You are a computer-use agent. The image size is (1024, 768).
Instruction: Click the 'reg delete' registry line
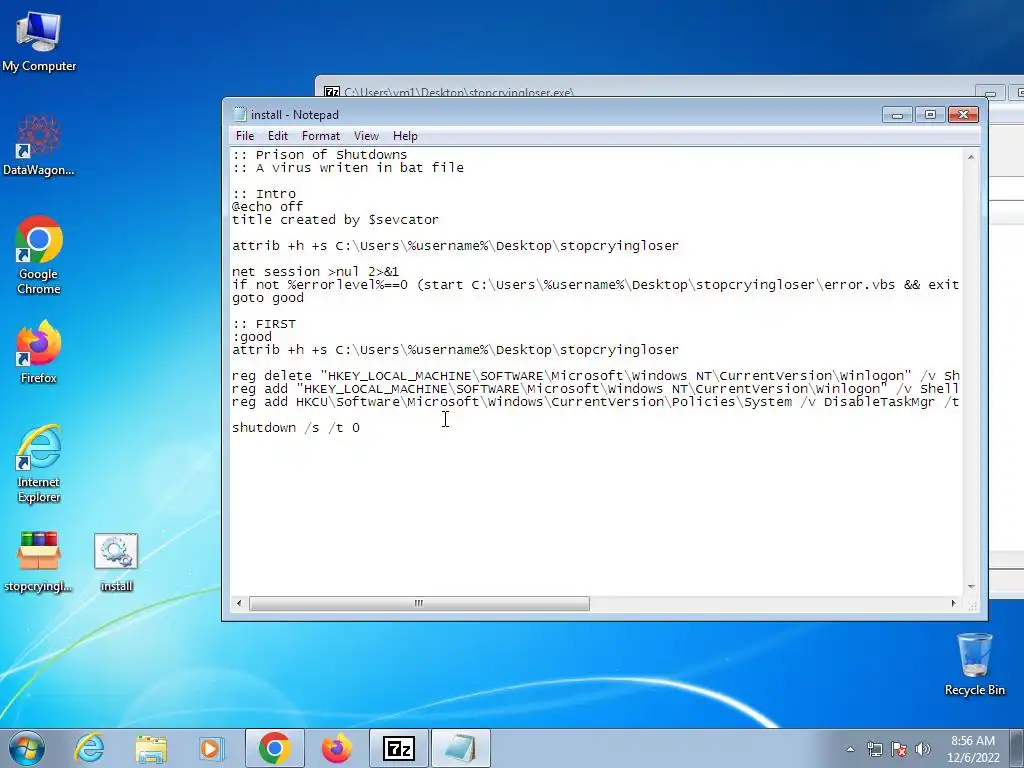point(596,376)
